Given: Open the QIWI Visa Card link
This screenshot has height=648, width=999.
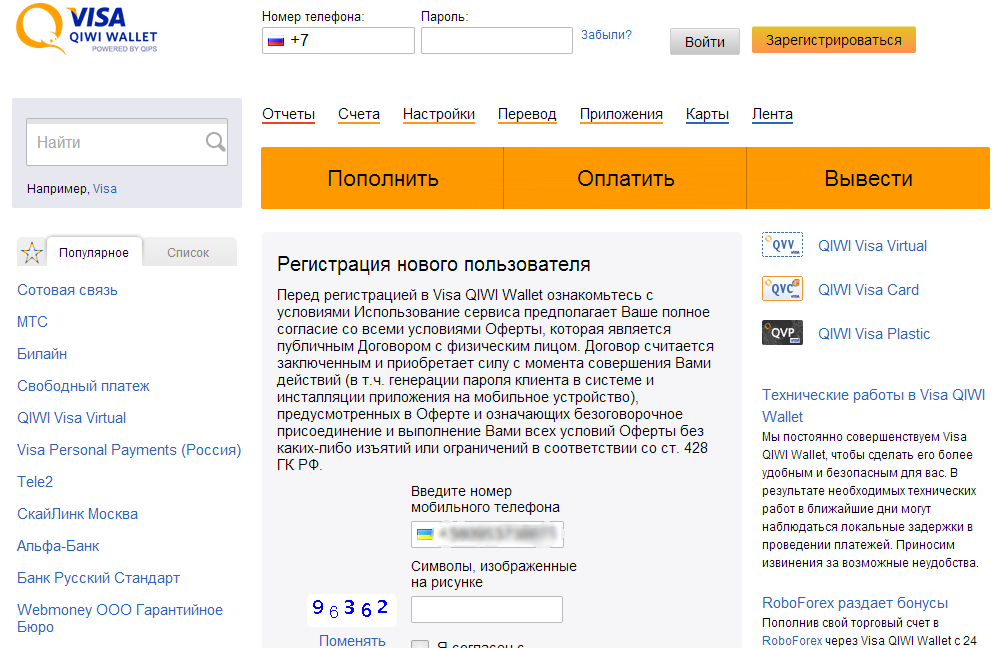Looking at the screenshot, I should (868, 290).
